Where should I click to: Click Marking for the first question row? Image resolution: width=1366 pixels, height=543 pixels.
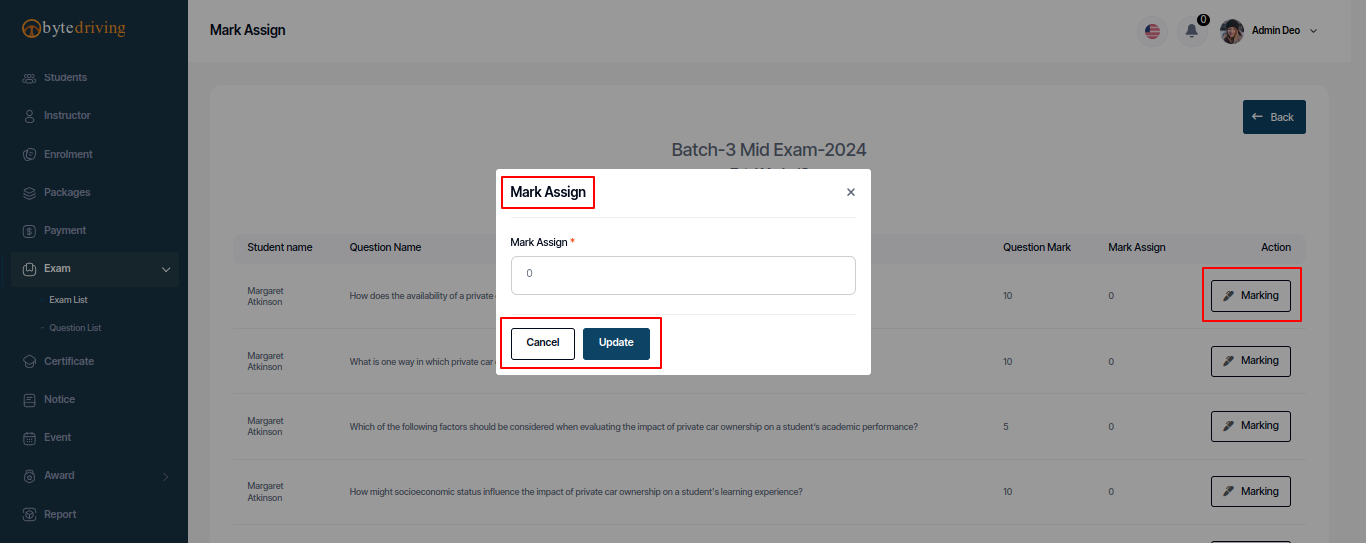1251,296
